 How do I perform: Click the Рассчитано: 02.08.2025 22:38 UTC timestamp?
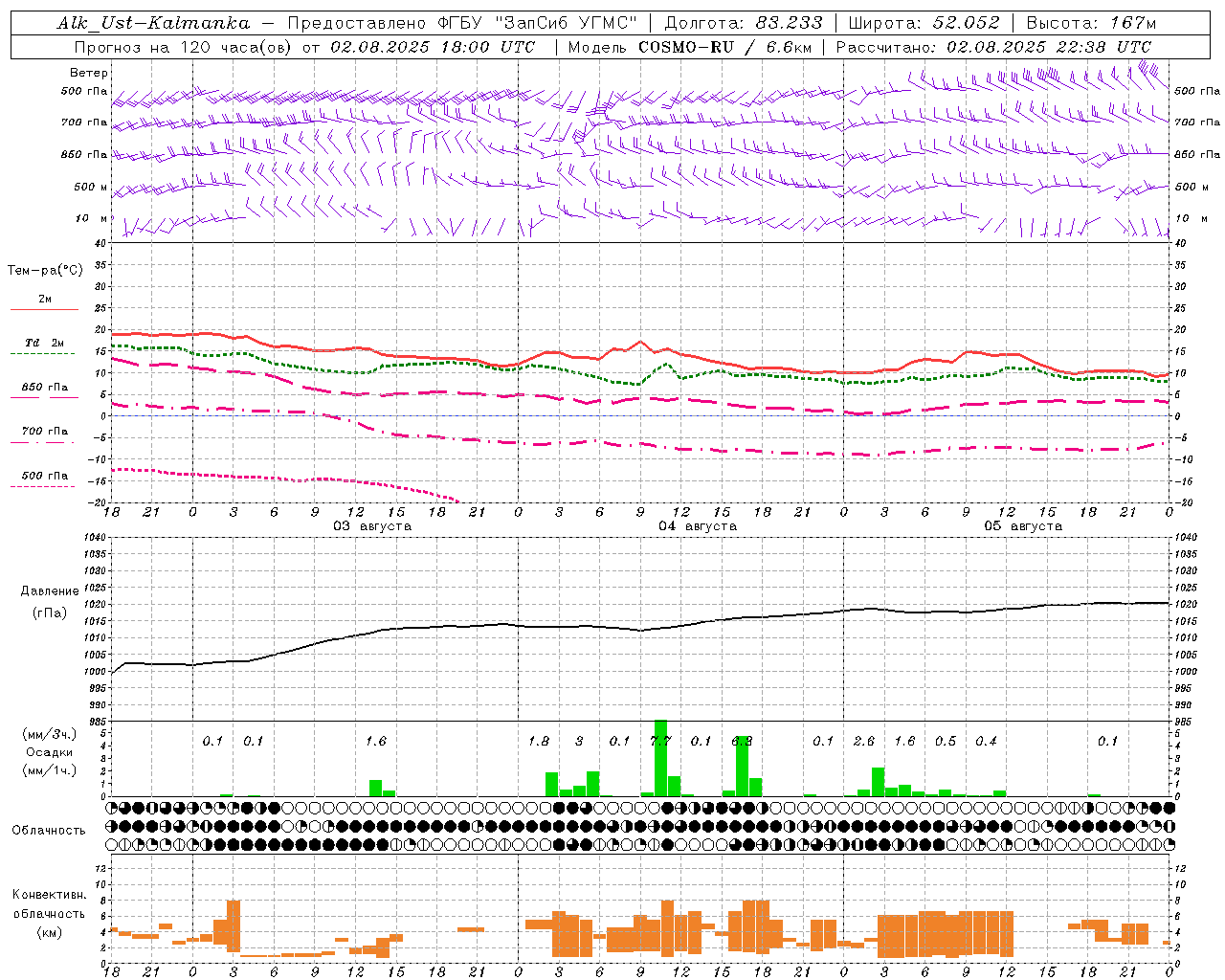(x=993, y=46)
